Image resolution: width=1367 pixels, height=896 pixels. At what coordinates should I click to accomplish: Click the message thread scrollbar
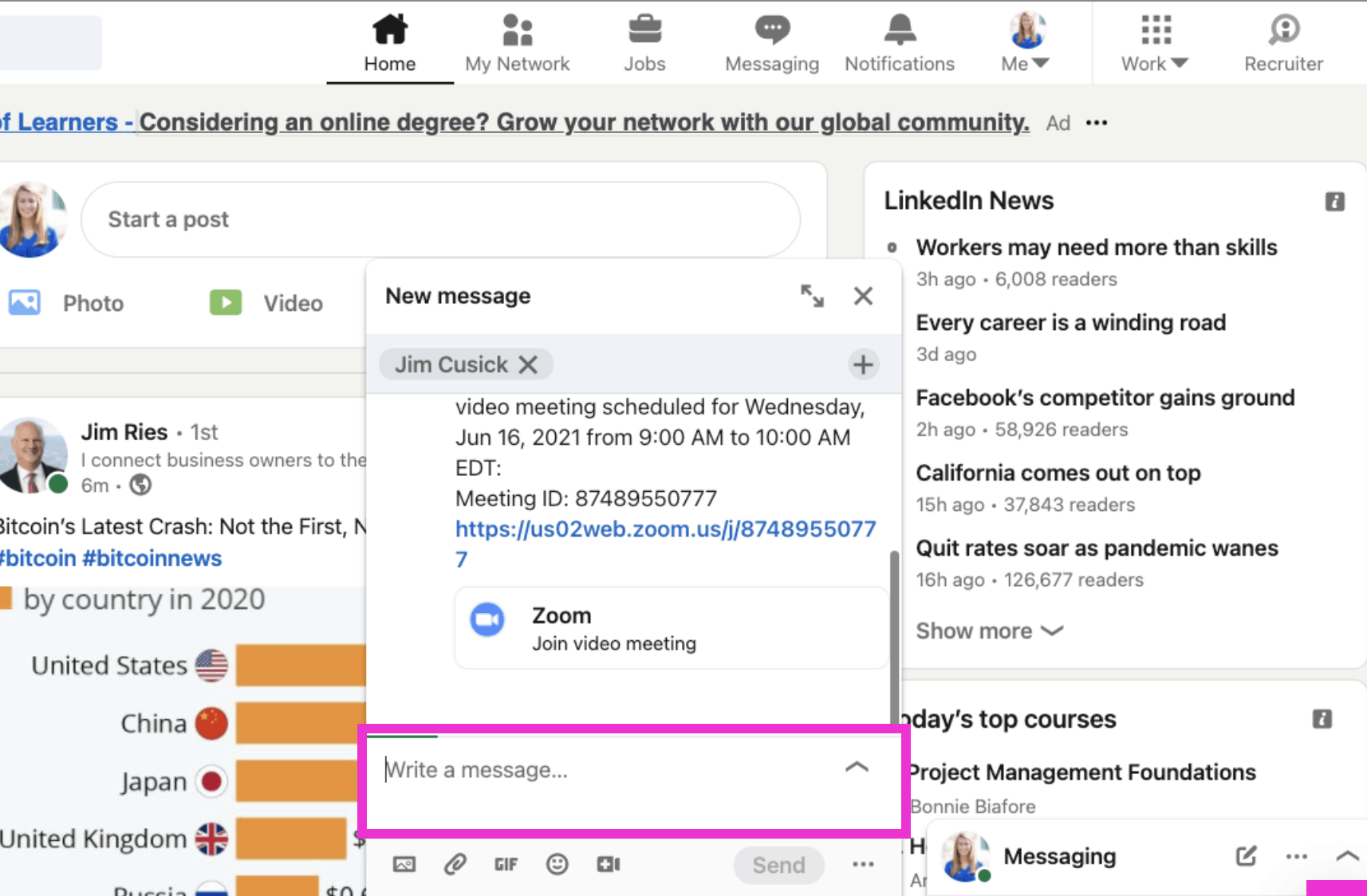click(x=895, y=636)
